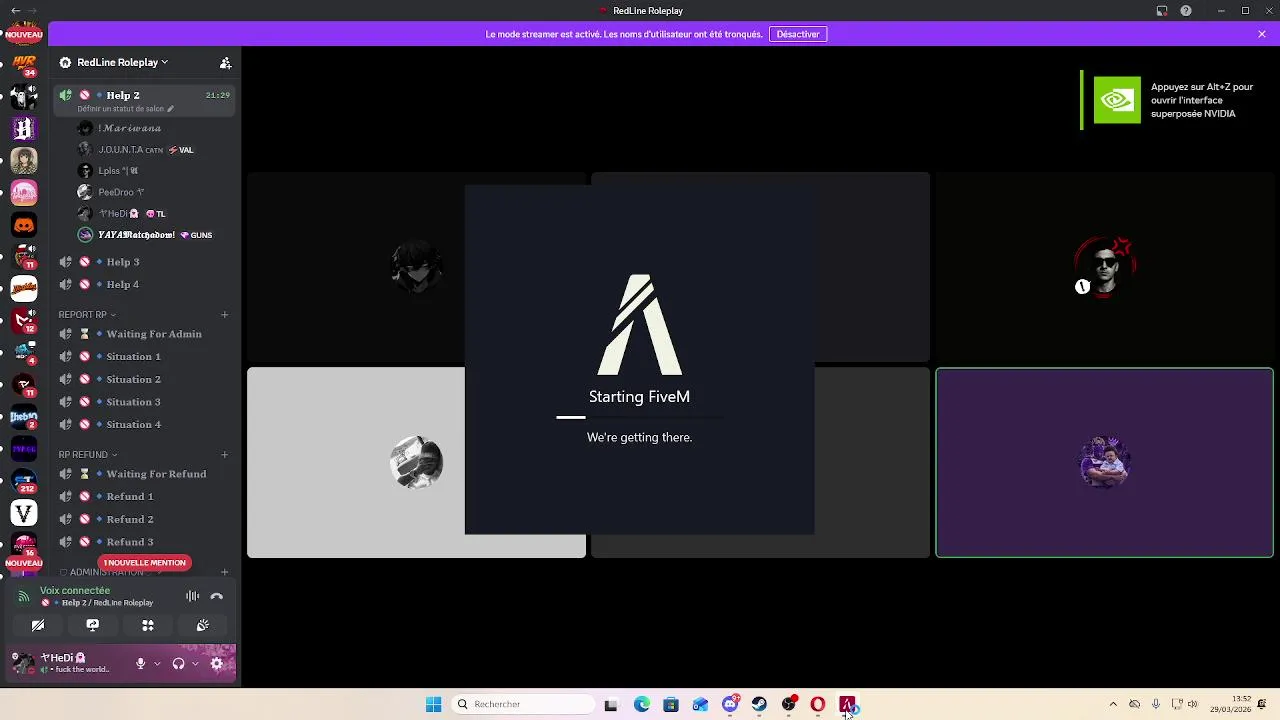
Task: Open server icon with 212 badge
Action: tap(24, 482)
